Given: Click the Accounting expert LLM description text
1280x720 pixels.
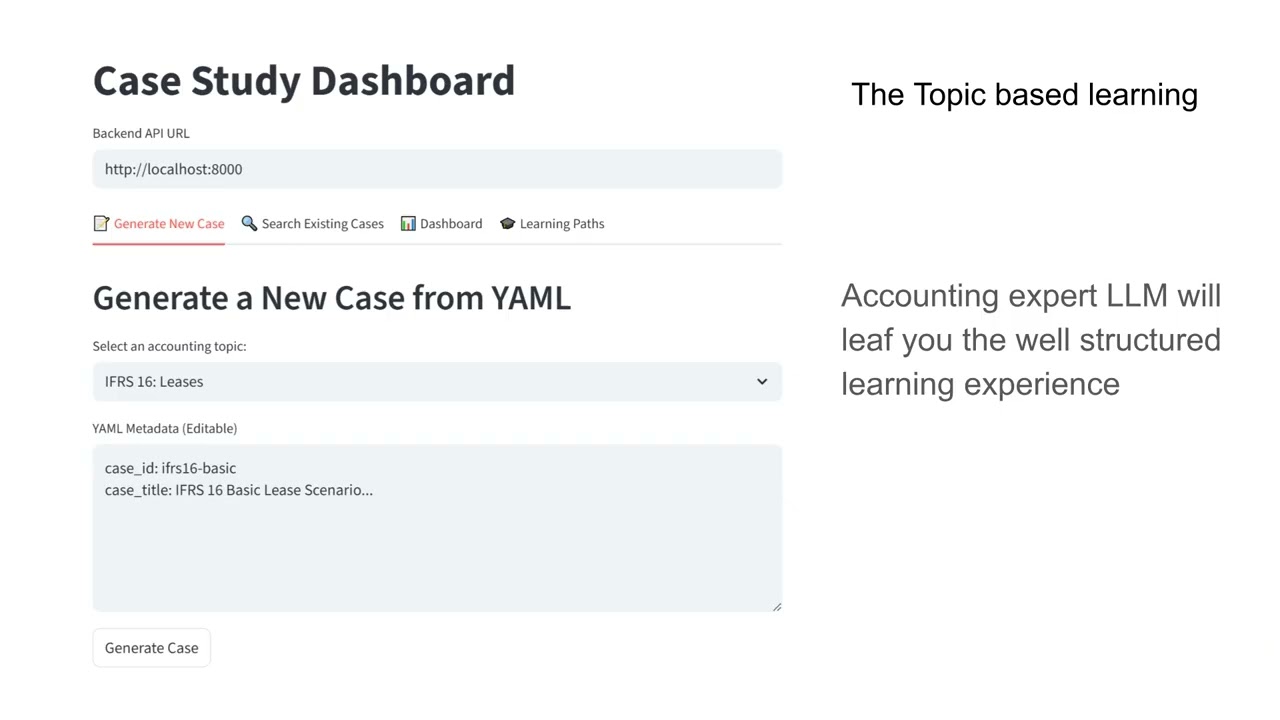Looking at the screenshot, I should 1030,340.
